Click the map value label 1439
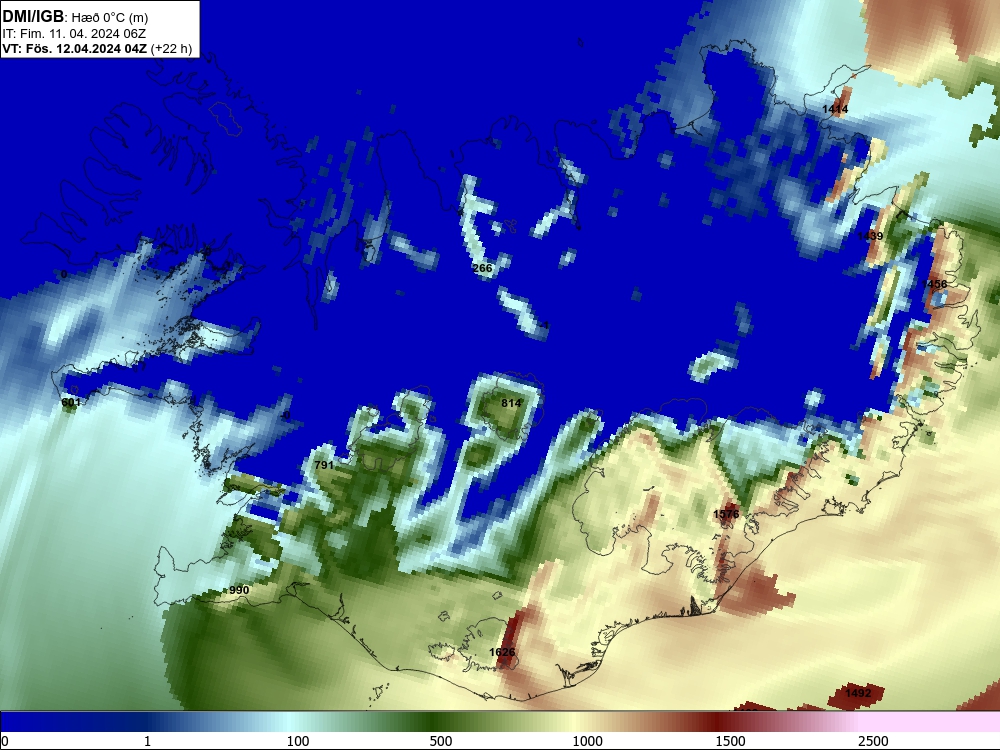Image resolution: width=1000 pixels, height=750 pixels. pyautogui.click(x=870, y=236)
